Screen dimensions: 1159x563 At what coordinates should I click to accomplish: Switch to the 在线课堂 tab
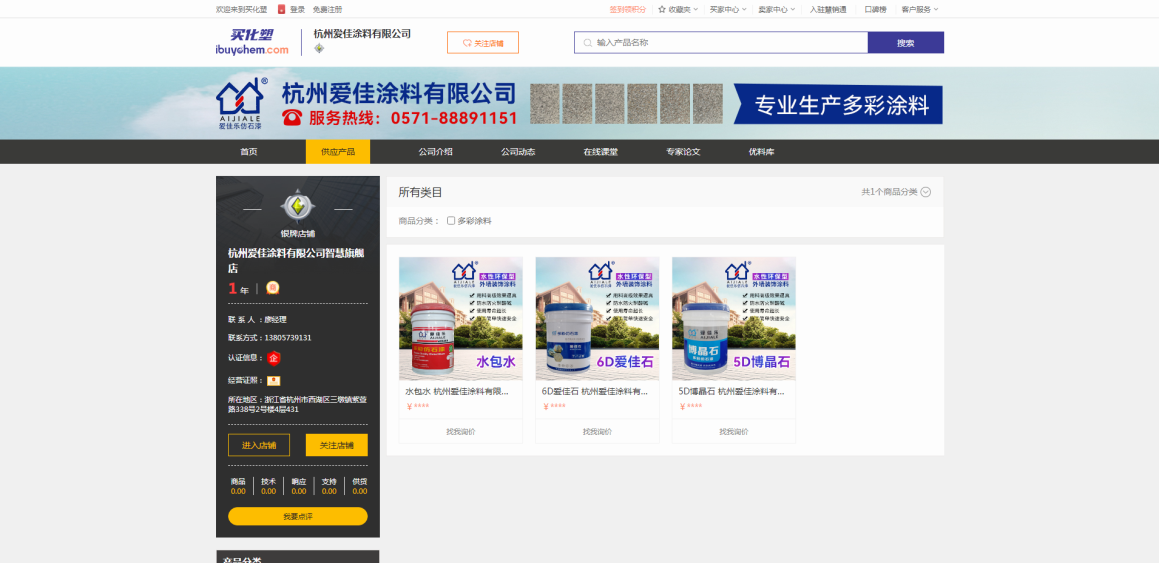600,152
